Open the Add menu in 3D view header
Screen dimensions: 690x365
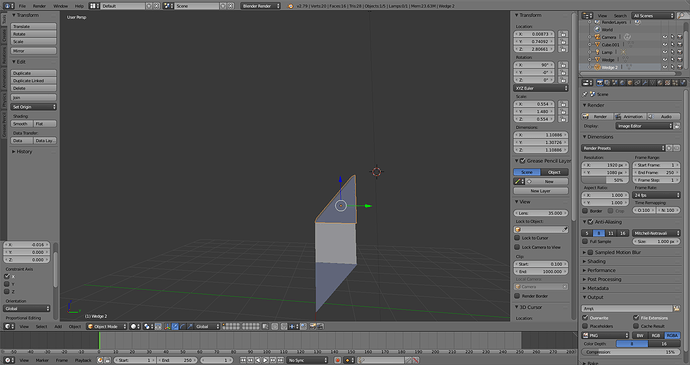point(58,327)
